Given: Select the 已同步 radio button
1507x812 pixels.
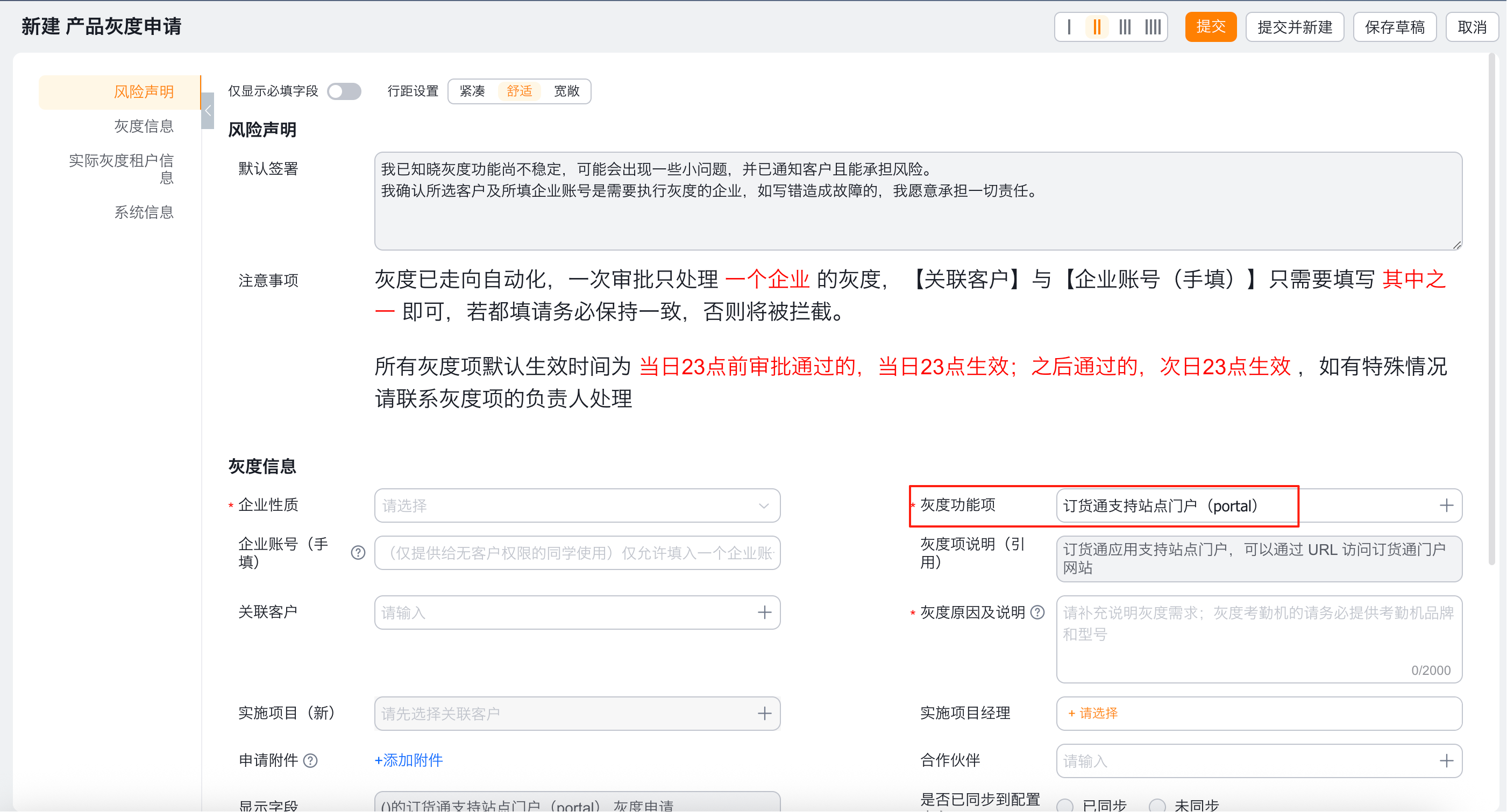Looking at the screenshot, I should 1065,805.
